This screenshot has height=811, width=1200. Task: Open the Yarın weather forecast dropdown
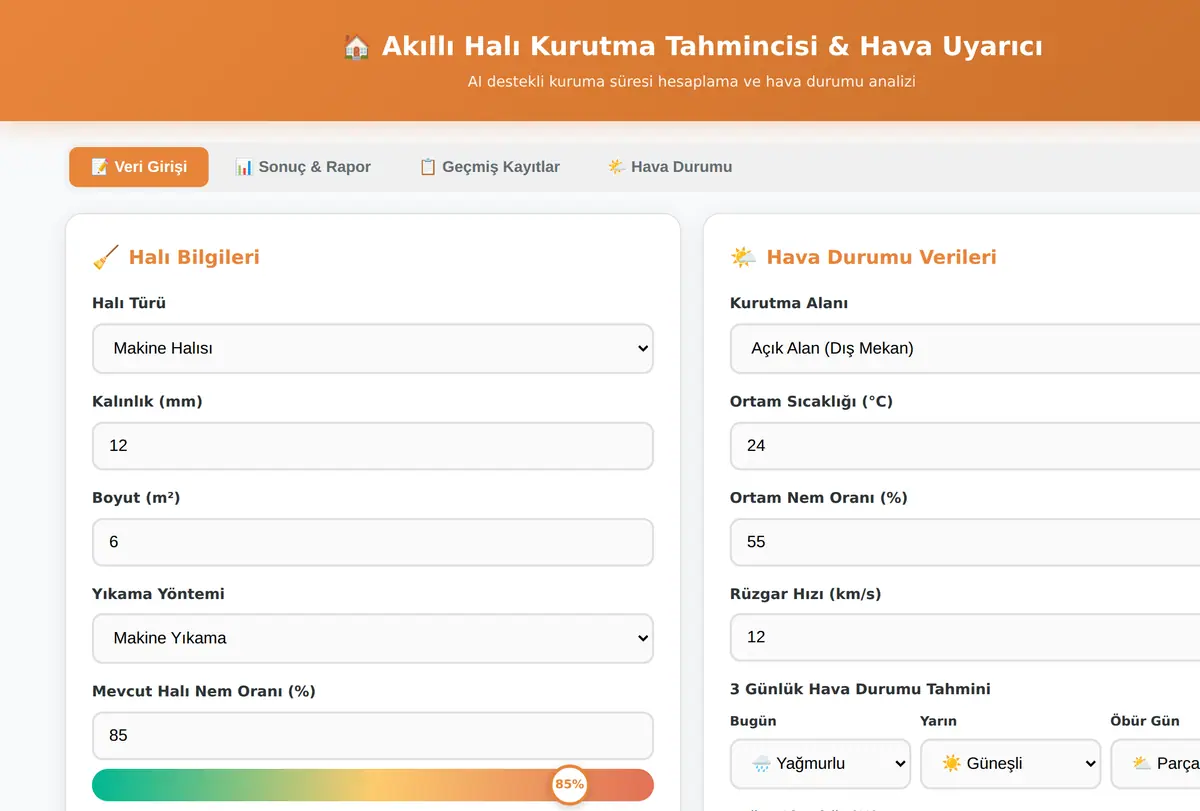point(1010,764)
